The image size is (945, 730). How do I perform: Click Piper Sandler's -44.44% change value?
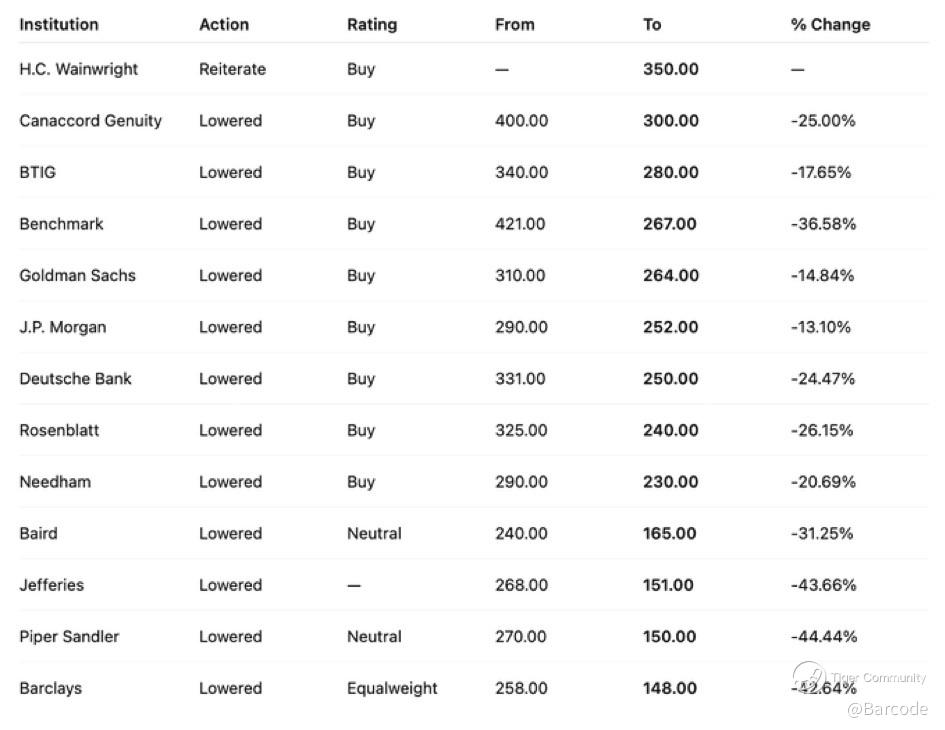[823, 636]
